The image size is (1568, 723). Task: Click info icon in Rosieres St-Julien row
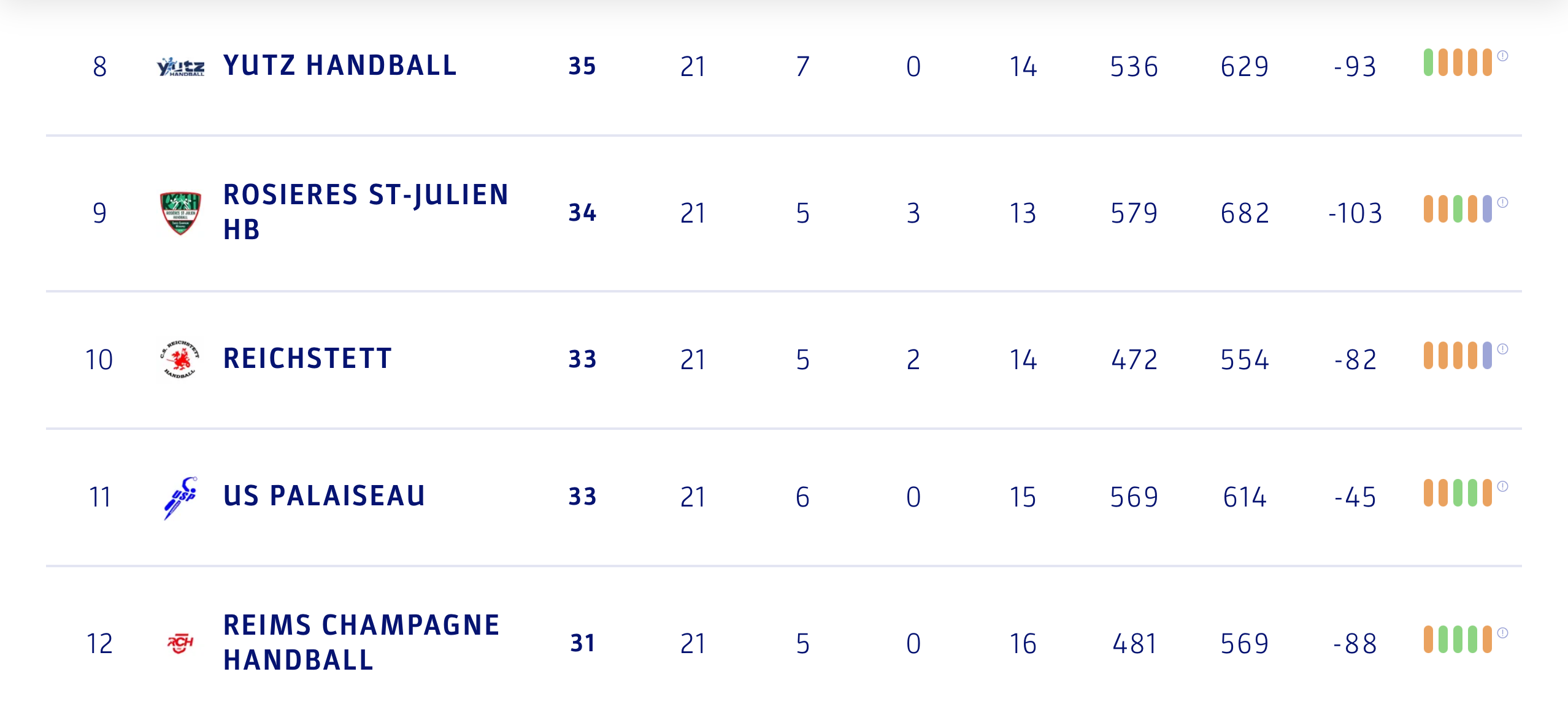pos(1502,202)
